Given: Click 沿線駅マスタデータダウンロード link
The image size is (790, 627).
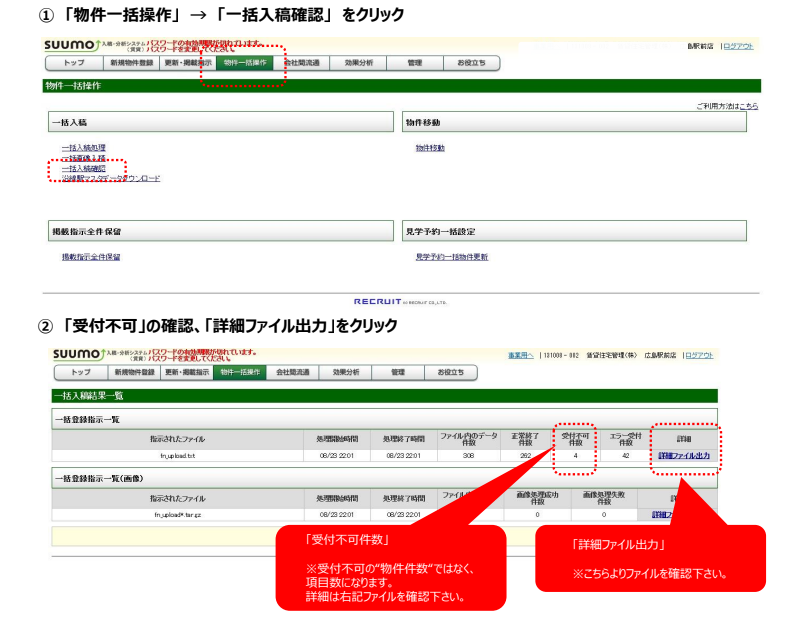Looking at the screenshot, I should (x=111, y=178).
